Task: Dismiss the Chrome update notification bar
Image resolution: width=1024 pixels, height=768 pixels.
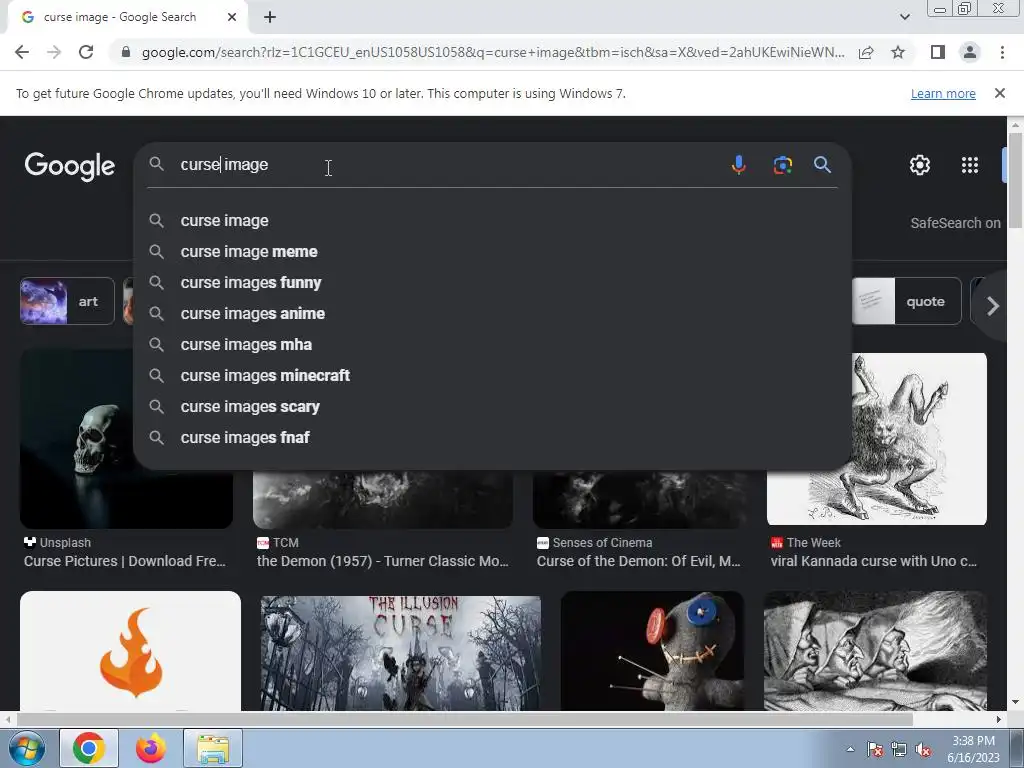Action: pyautogui.click(x=999, y=93)
